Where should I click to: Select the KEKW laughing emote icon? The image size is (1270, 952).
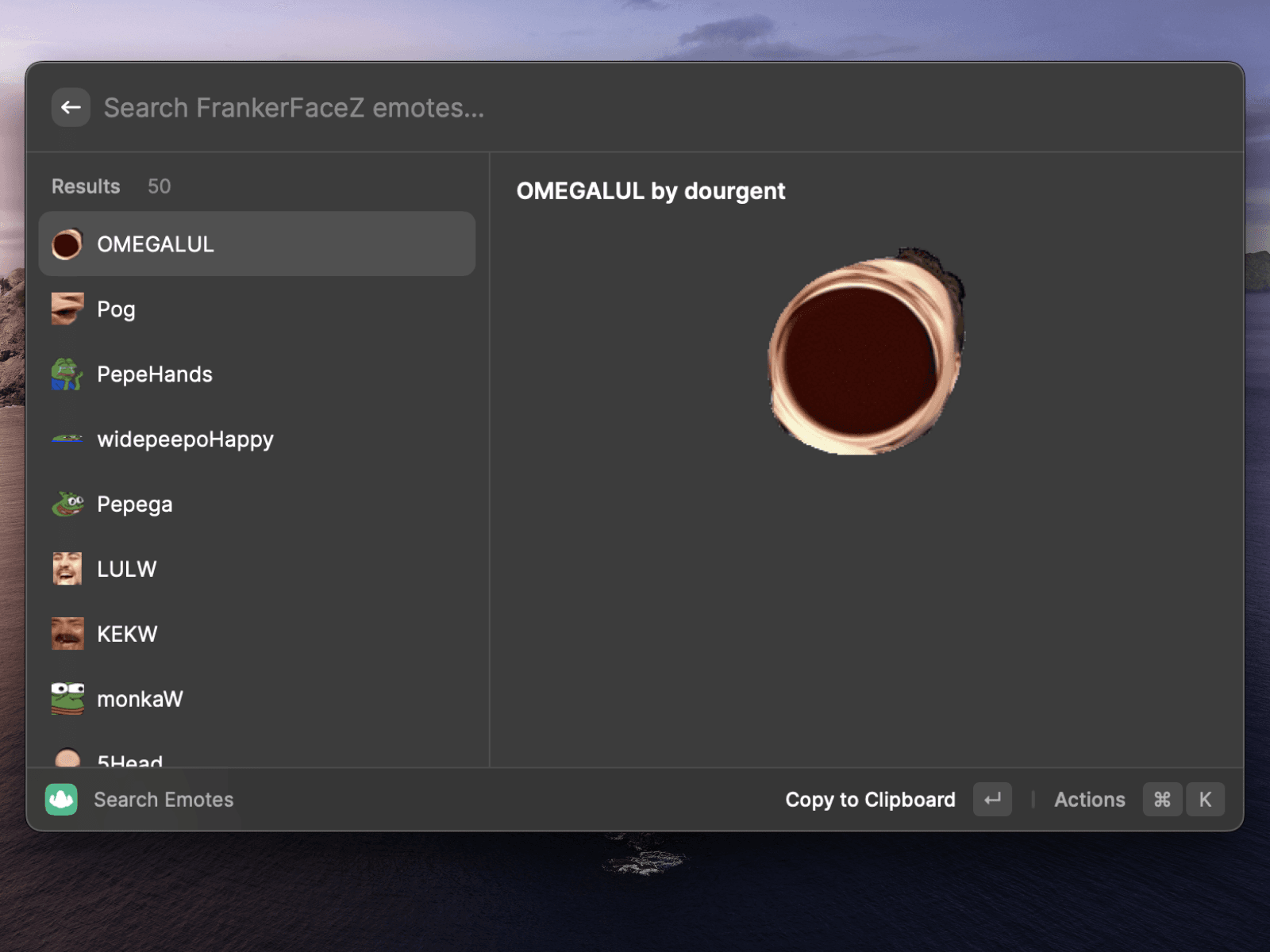[67, 633]
